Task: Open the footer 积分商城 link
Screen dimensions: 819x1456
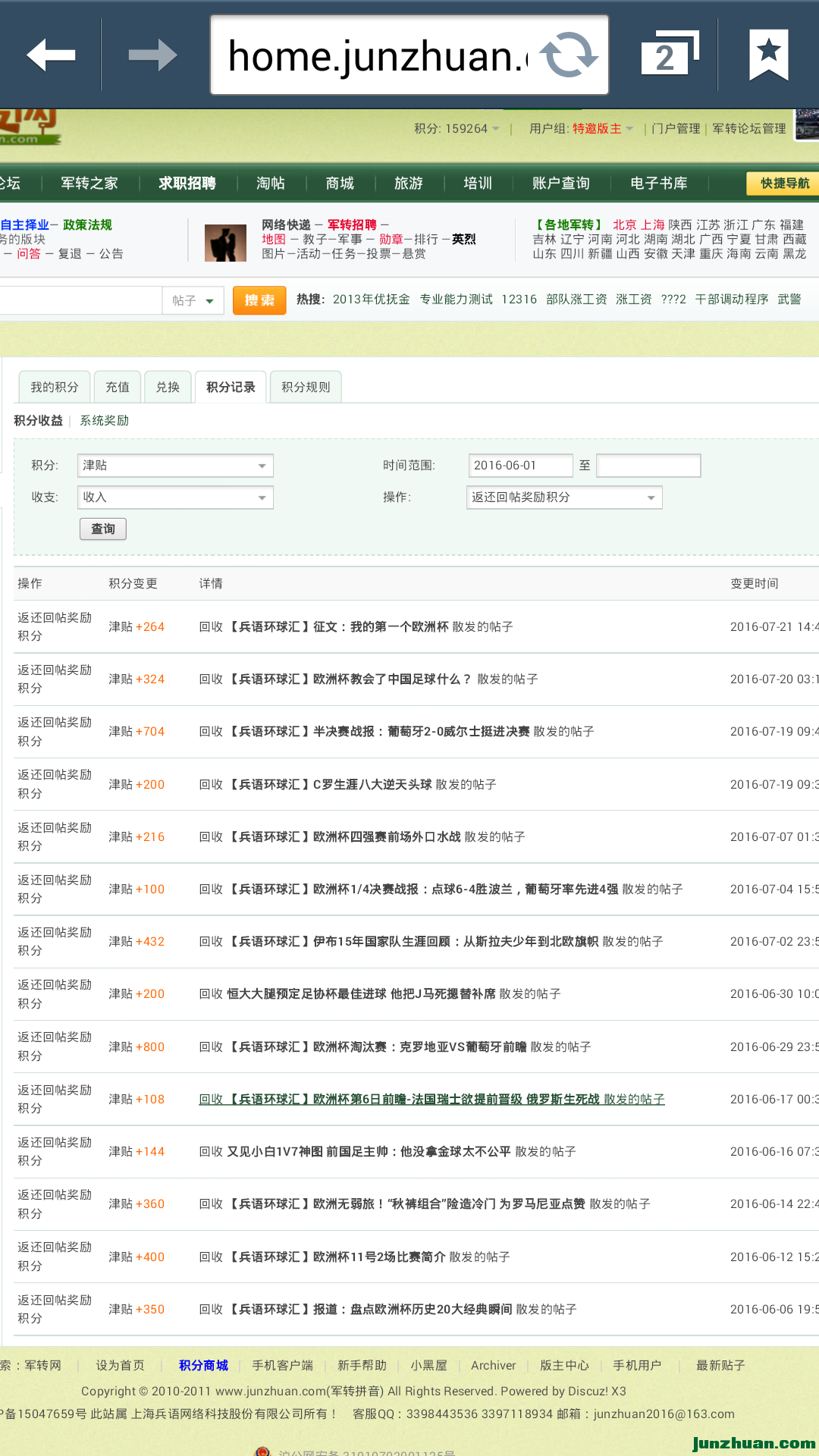Action: (x=203, y=1366)
